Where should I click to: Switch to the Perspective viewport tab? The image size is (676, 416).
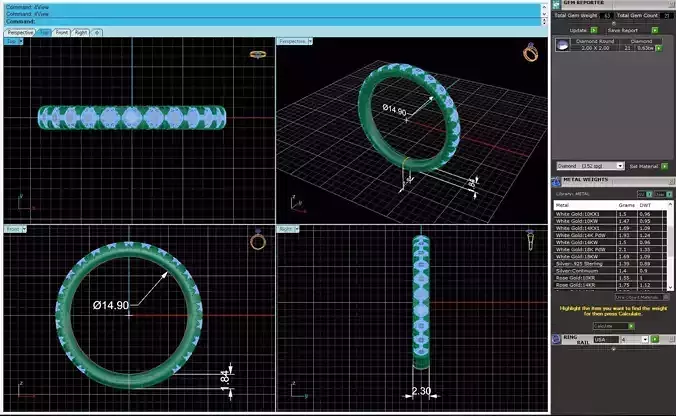pyautogui.click(x=20, y=32)
